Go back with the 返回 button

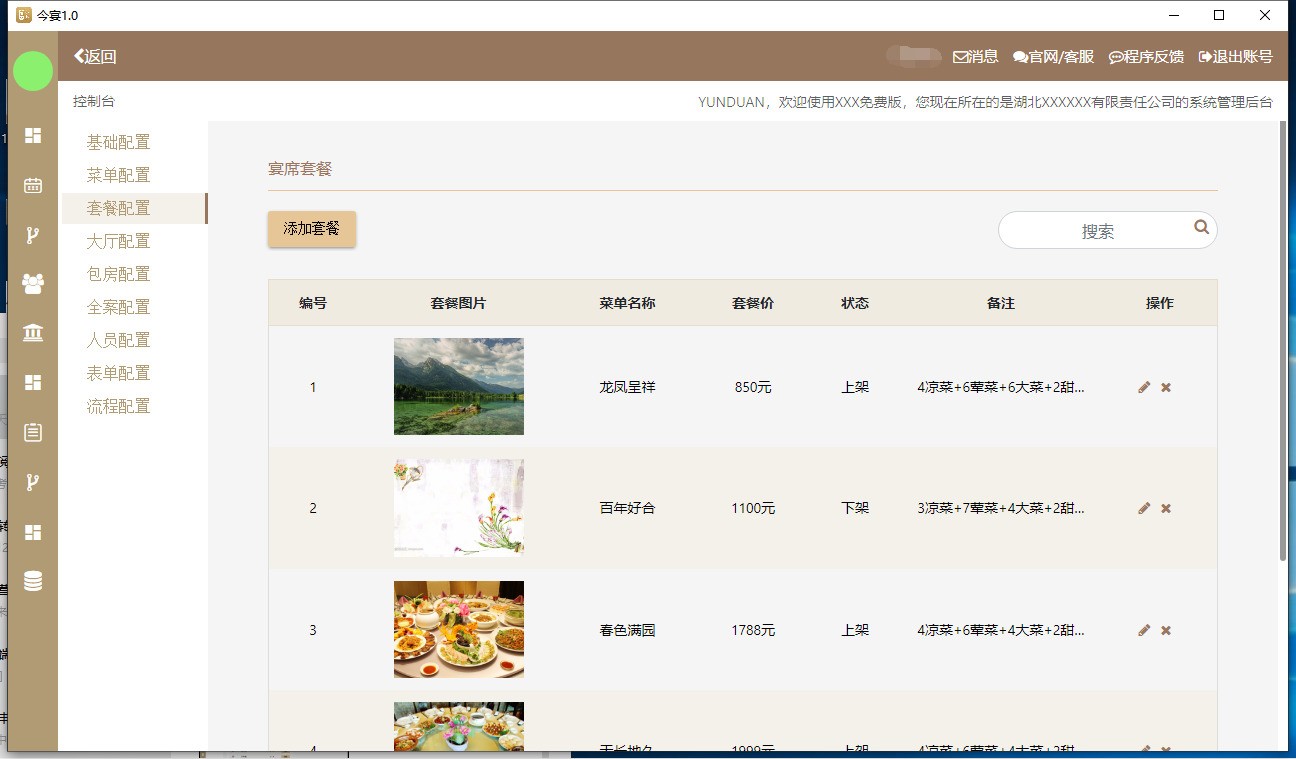tap(95, 57)
